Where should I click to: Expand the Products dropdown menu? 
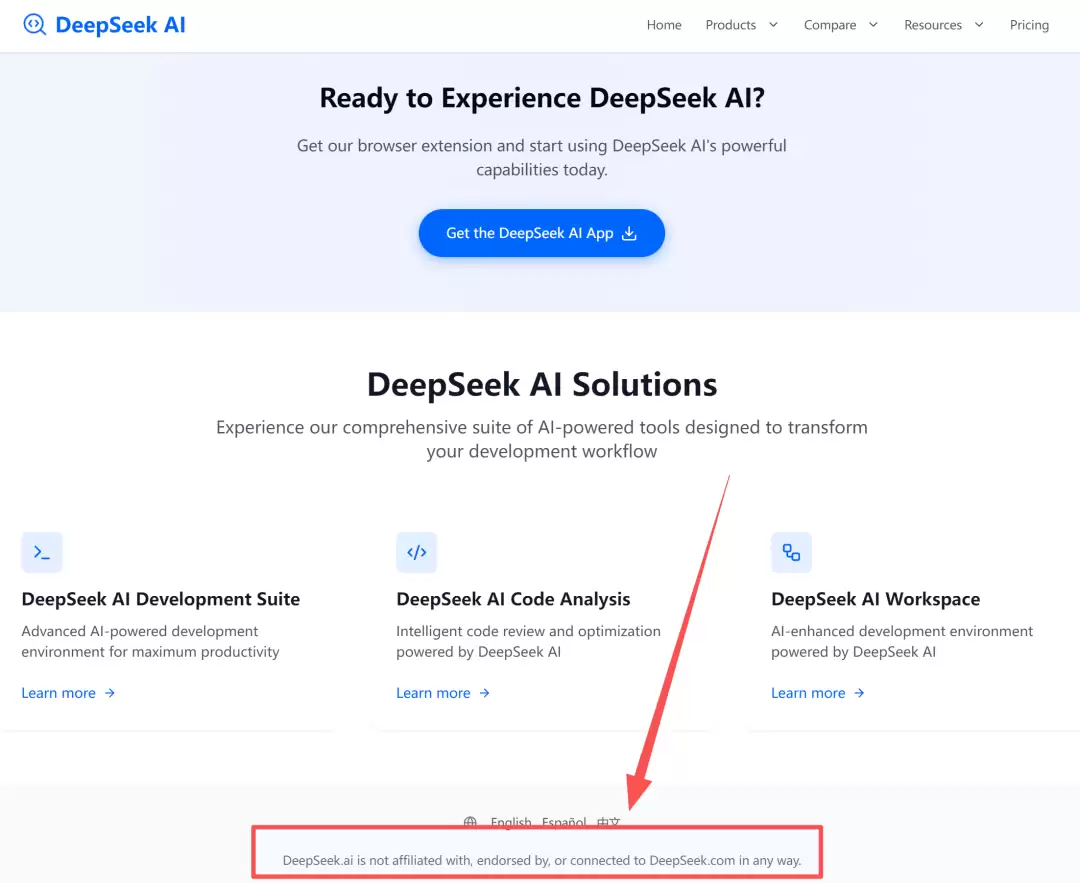(741, 25)
